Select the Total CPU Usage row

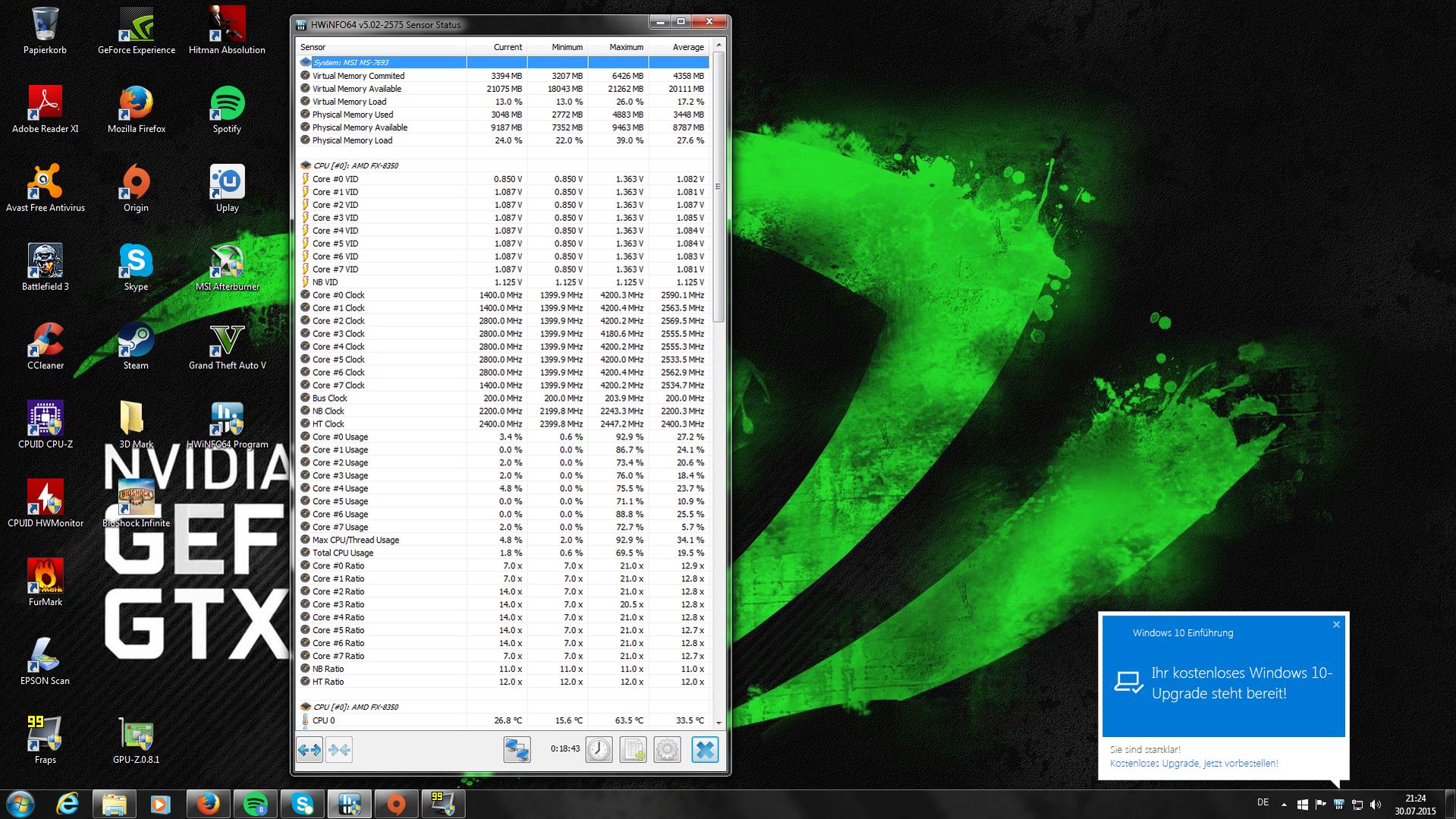click(503, 553)
